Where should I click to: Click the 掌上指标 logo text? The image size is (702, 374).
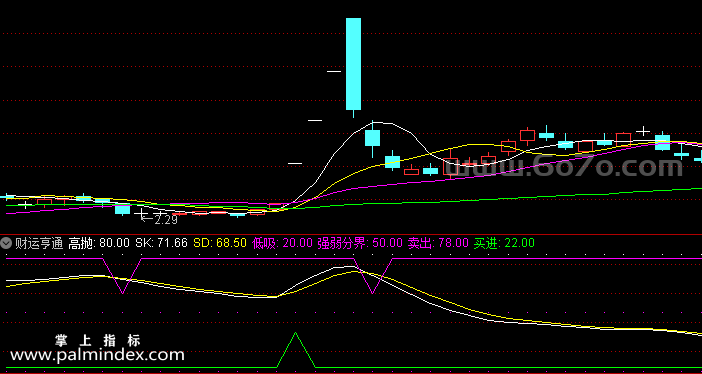pos(98,340)
